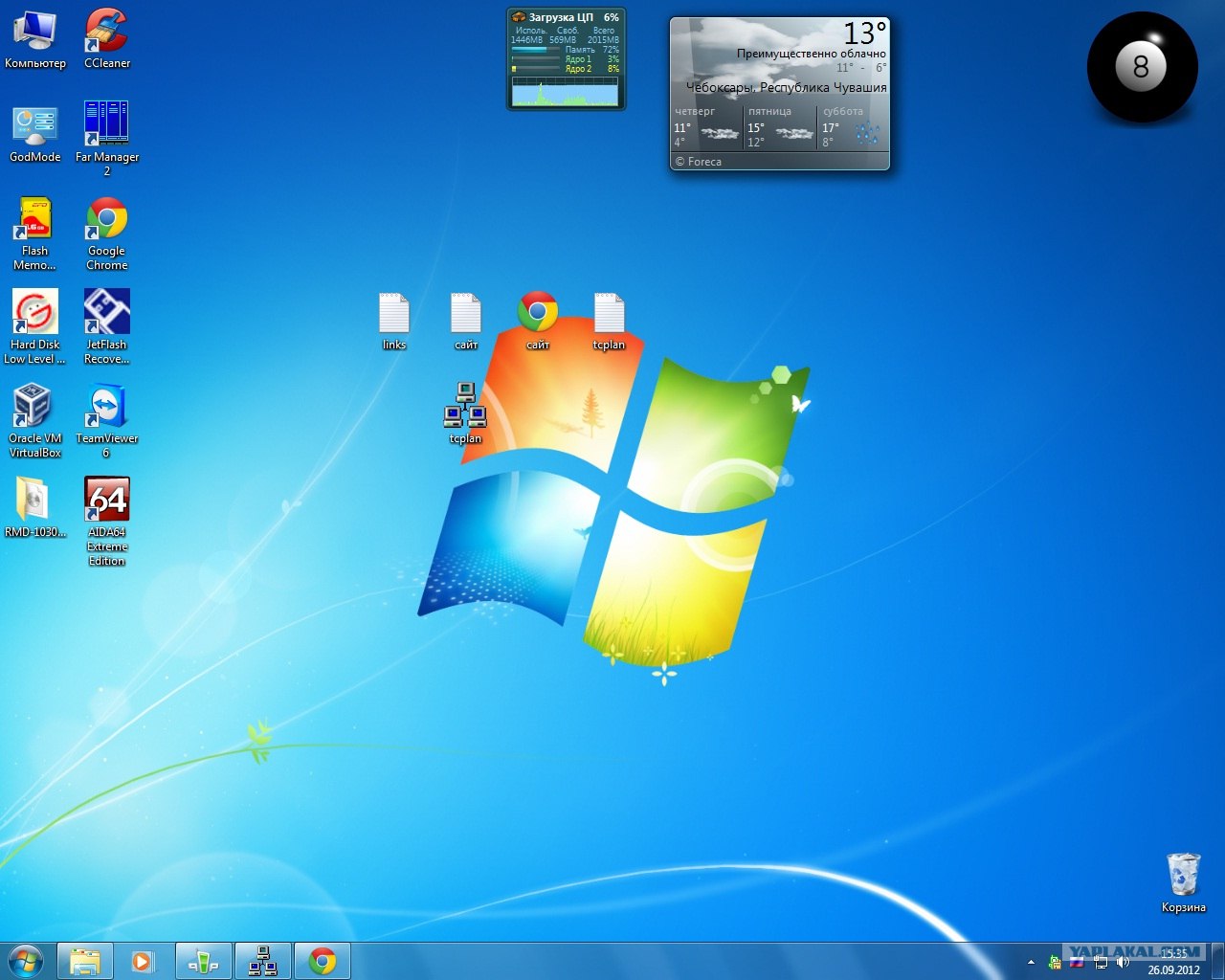Switch to tcplan in the taskbar
Screen dimensions: 1225x980
tap(262, 961)
